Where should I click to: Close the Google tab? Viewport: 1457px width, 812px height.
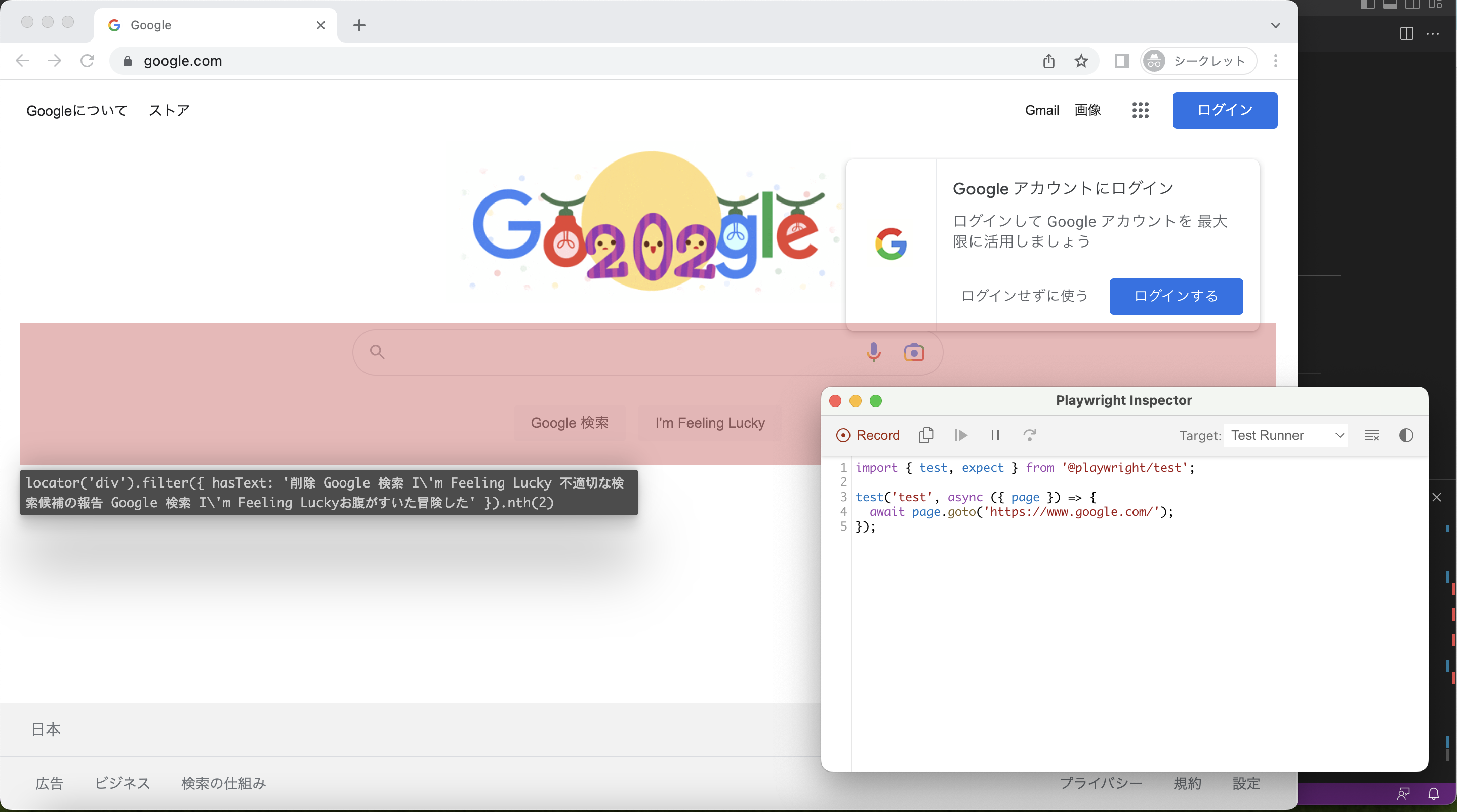point(320,25)
